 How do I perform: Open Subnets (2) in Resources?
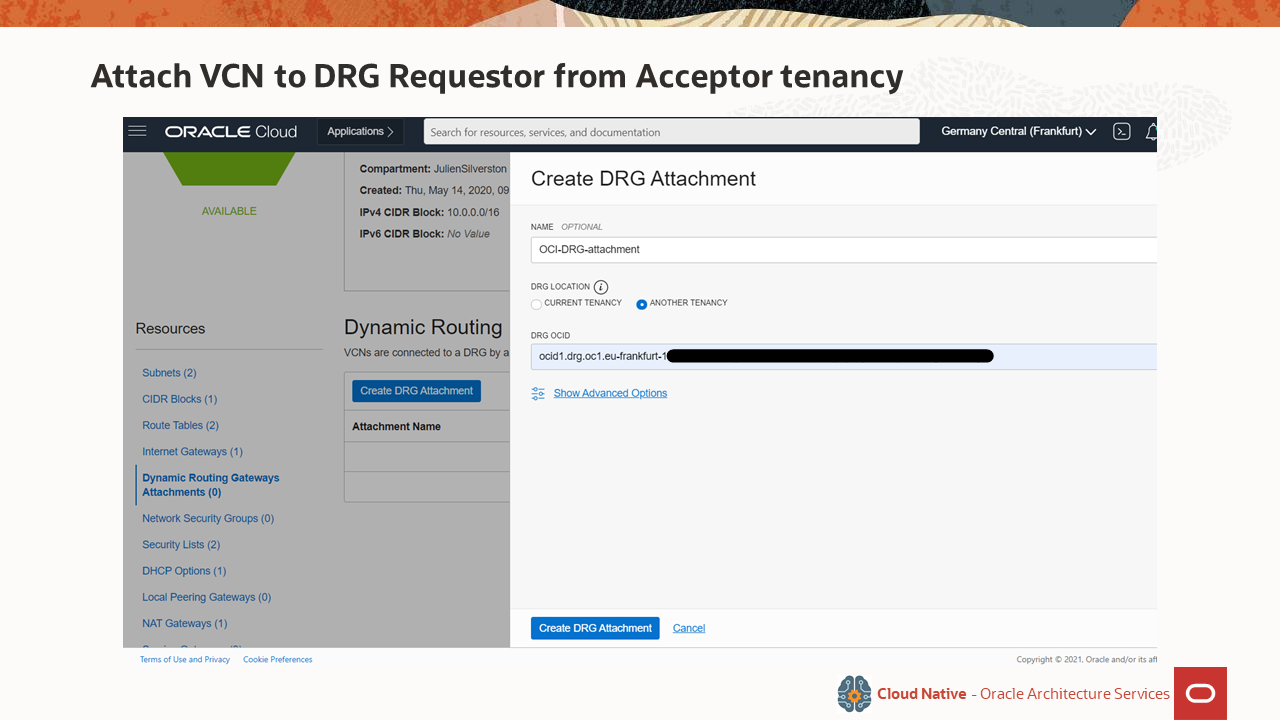pyautogui.click(x=169, y=373)
